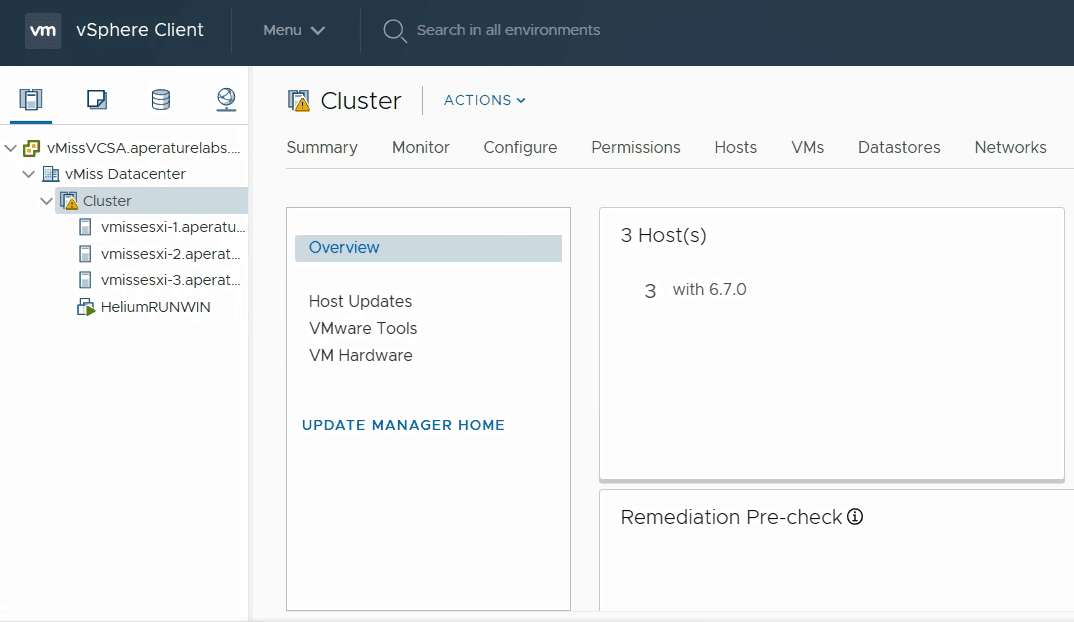The width and height of the screenshot is (1074, 622).
Task: Select Cluster label in the tree
Action: click(107, 201)
